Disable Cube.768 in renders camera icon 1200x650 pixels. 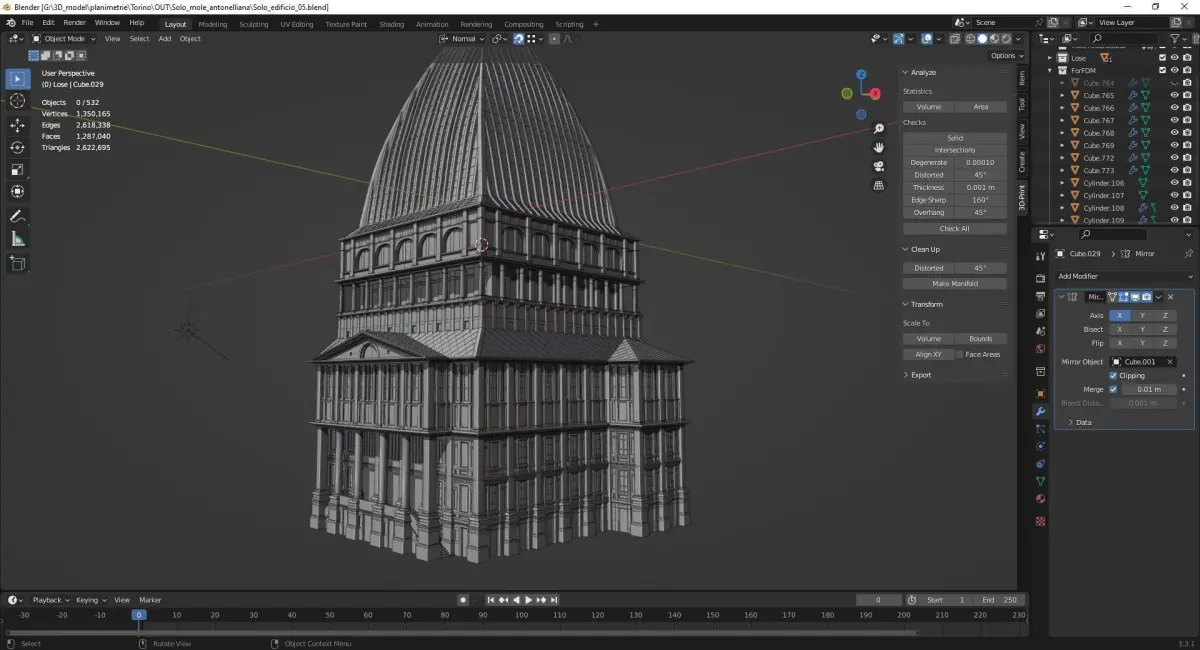[x=1187, y=133]
